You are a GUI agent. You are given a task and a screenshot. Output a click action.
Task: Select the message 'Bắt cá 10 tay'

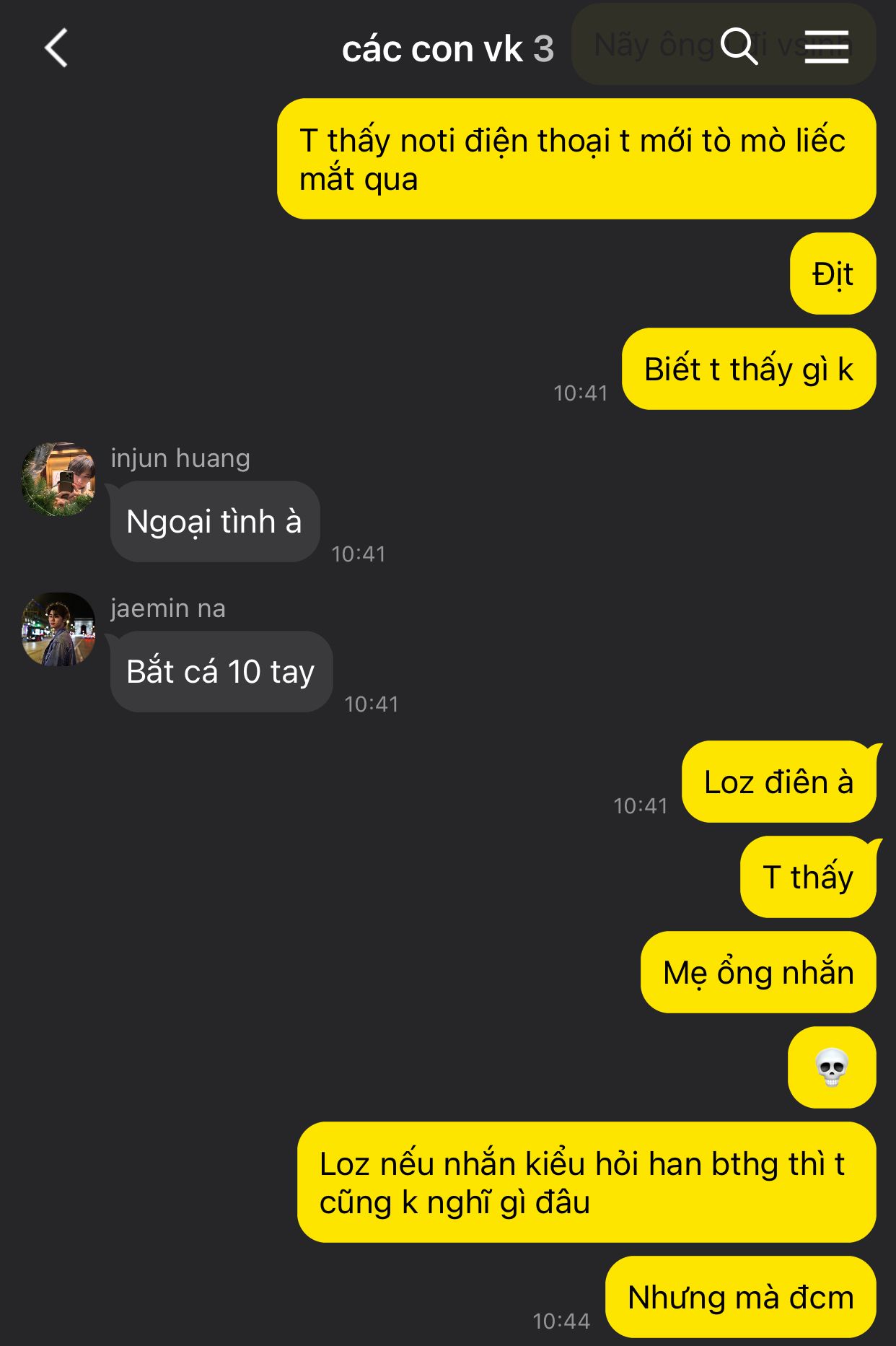221,672
